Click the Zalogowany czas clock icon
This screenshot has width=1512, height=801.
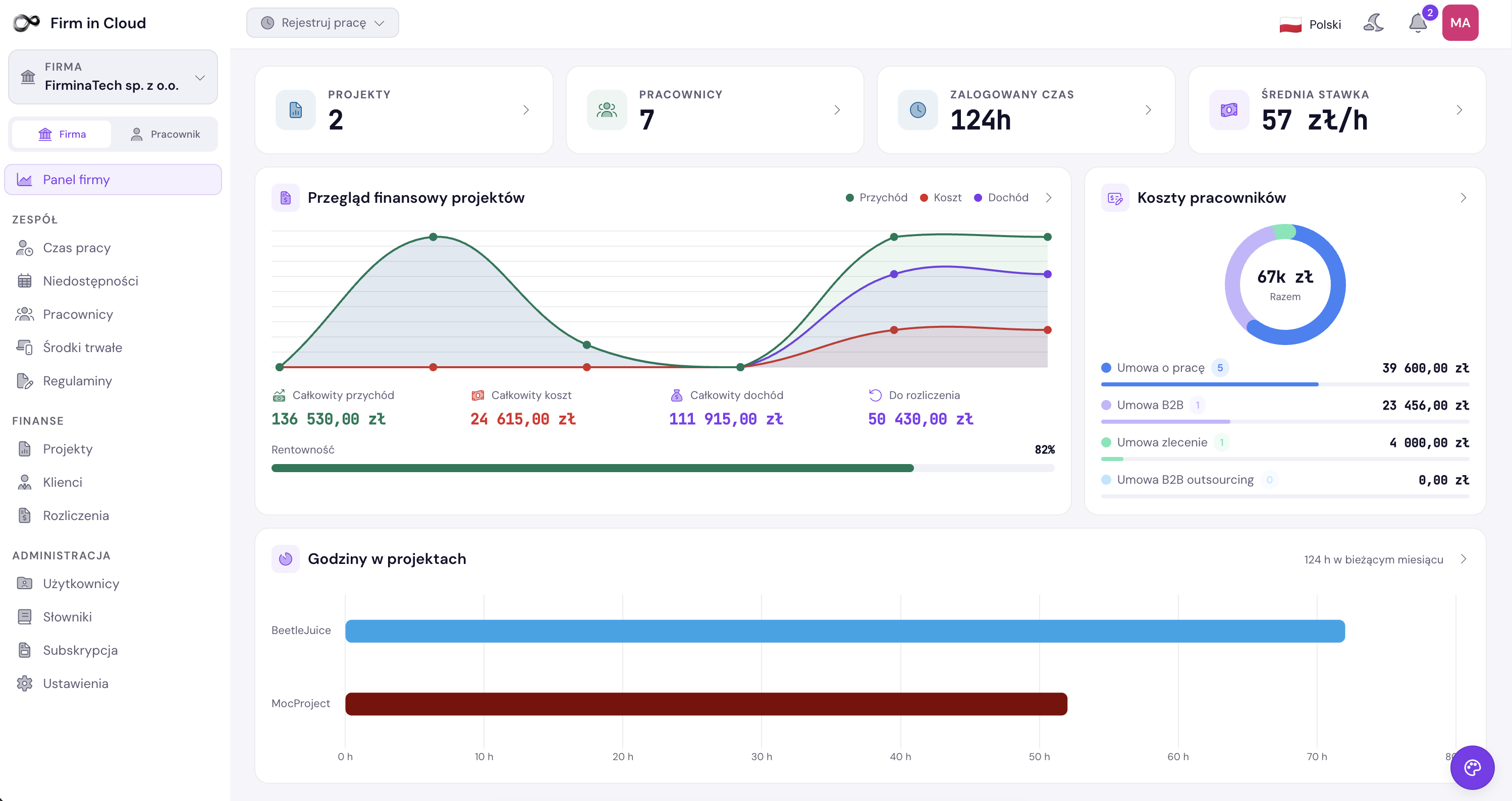click(918, 110)
